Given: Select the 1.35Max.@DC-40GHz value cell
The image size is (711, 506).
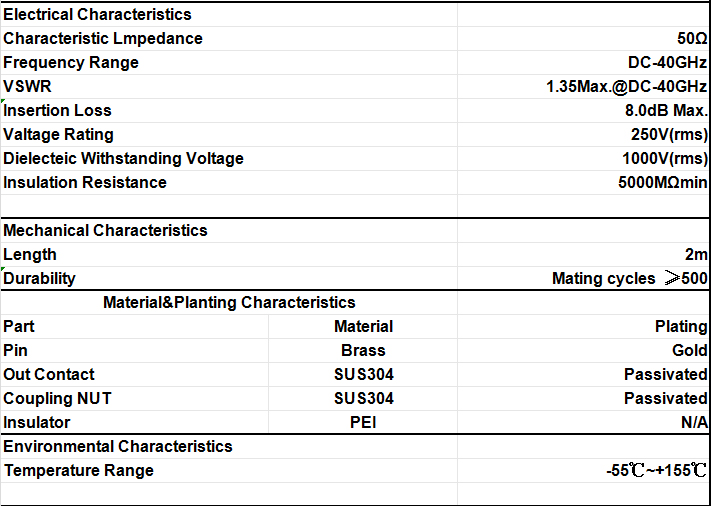Looking at the screenshot, I should pyautogui.click(x=583, y=87).
